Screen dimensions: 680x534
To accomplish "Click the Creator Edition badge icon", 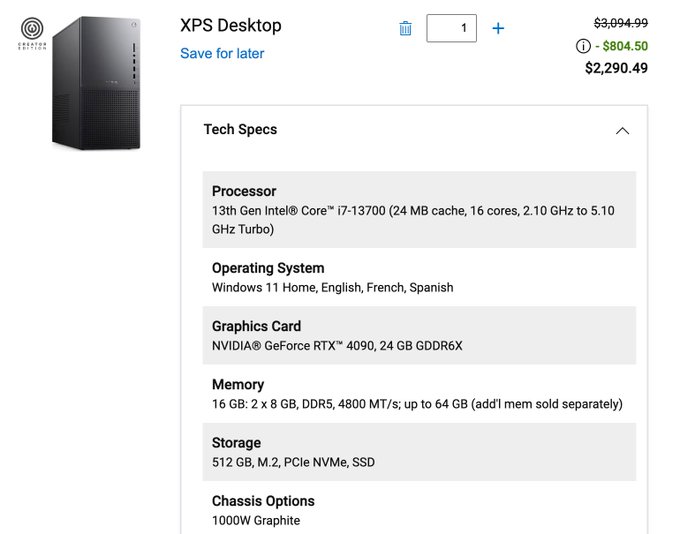I will 32,33.
